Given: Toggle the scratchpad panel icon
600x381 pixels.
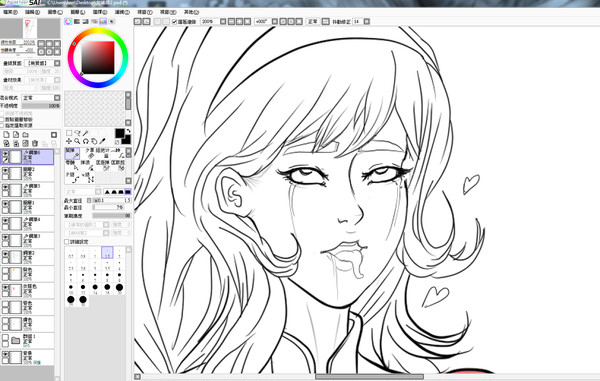Looking at the screenshot, I should [x=112, y=21].
